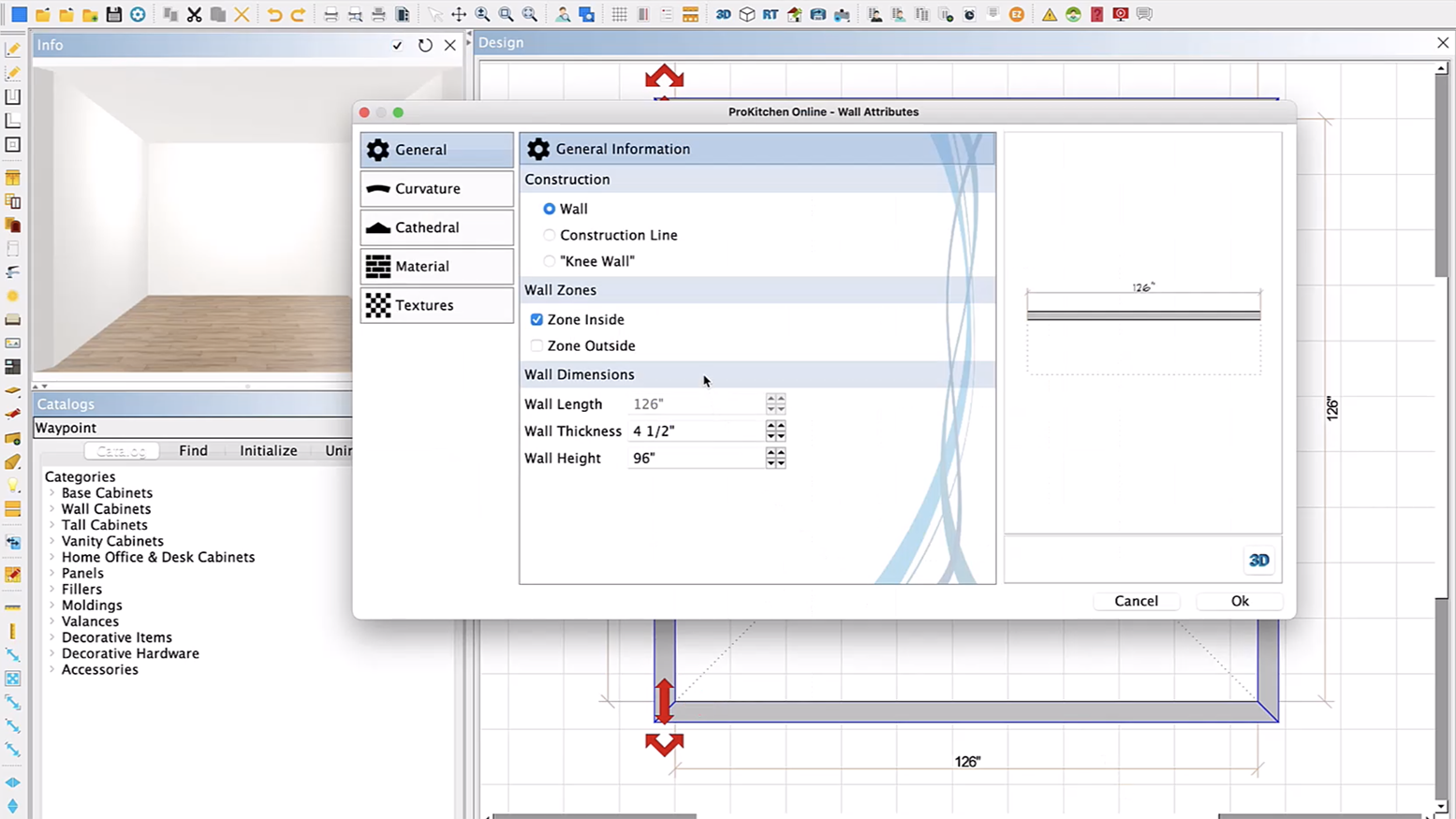
Task: Expand the Decorative Hardware category
Action: pyautogui.click(x=52, y=653)
